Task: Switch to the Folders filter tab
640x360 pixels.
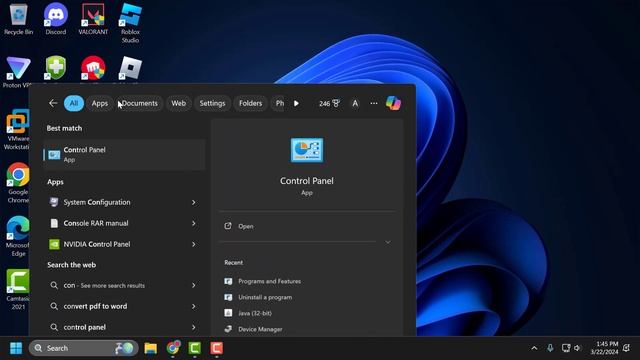Action: click(250, 103)
